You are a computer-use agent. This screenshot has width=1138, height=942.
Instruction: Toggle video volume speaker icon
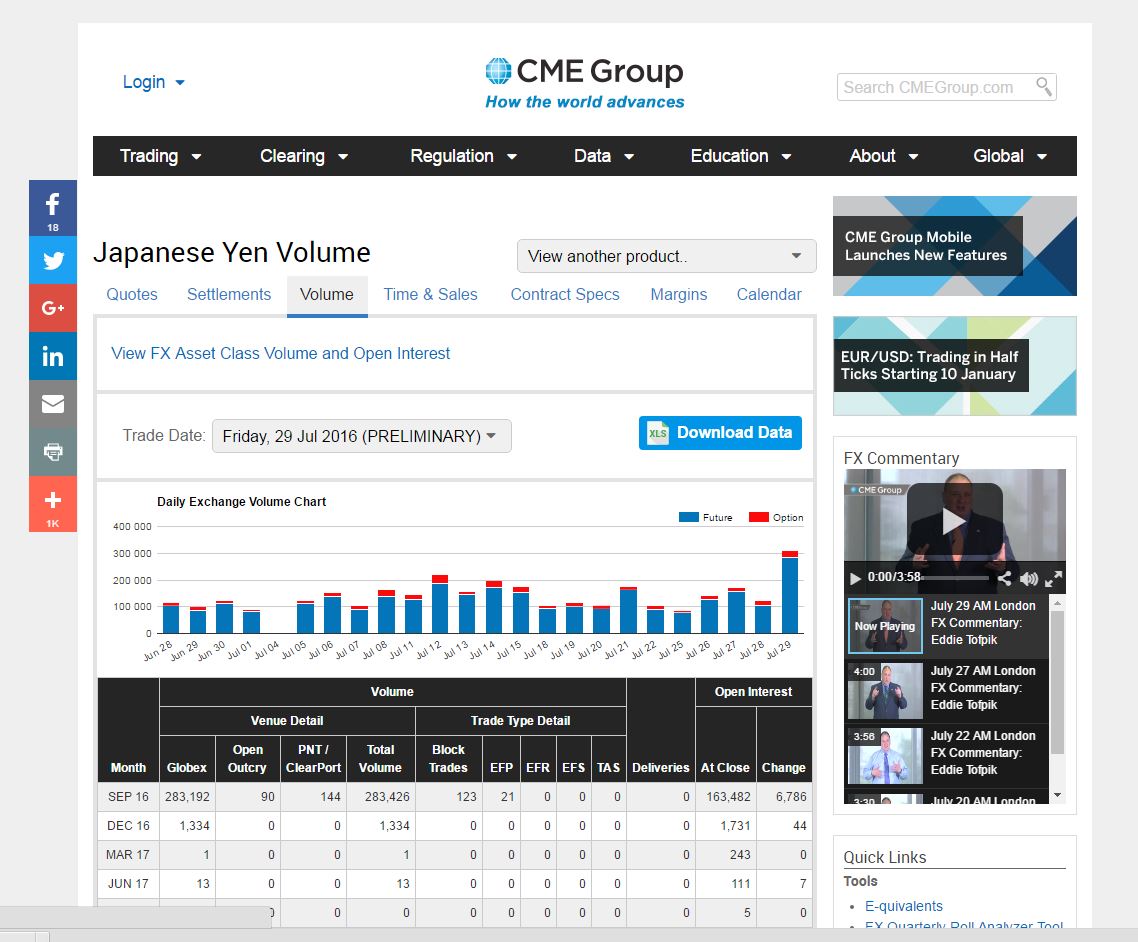(x=1028, y=578)
